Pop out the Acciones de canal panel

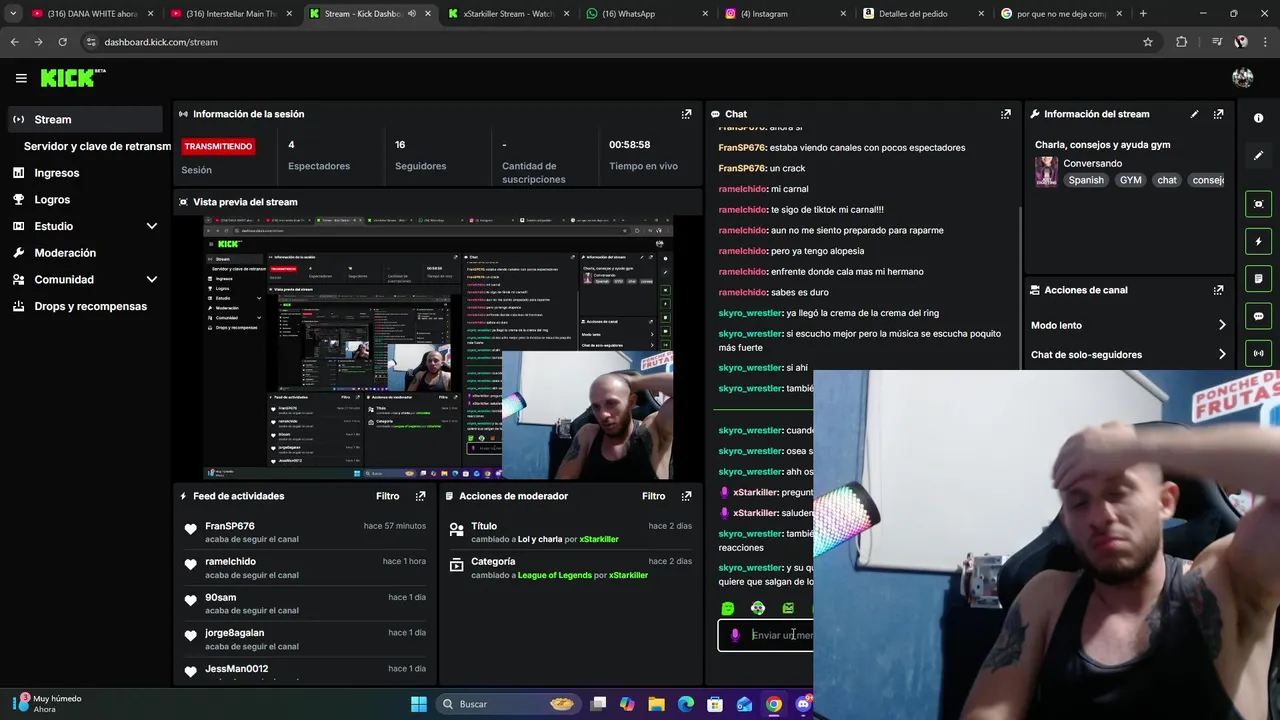coord(1218,290)
